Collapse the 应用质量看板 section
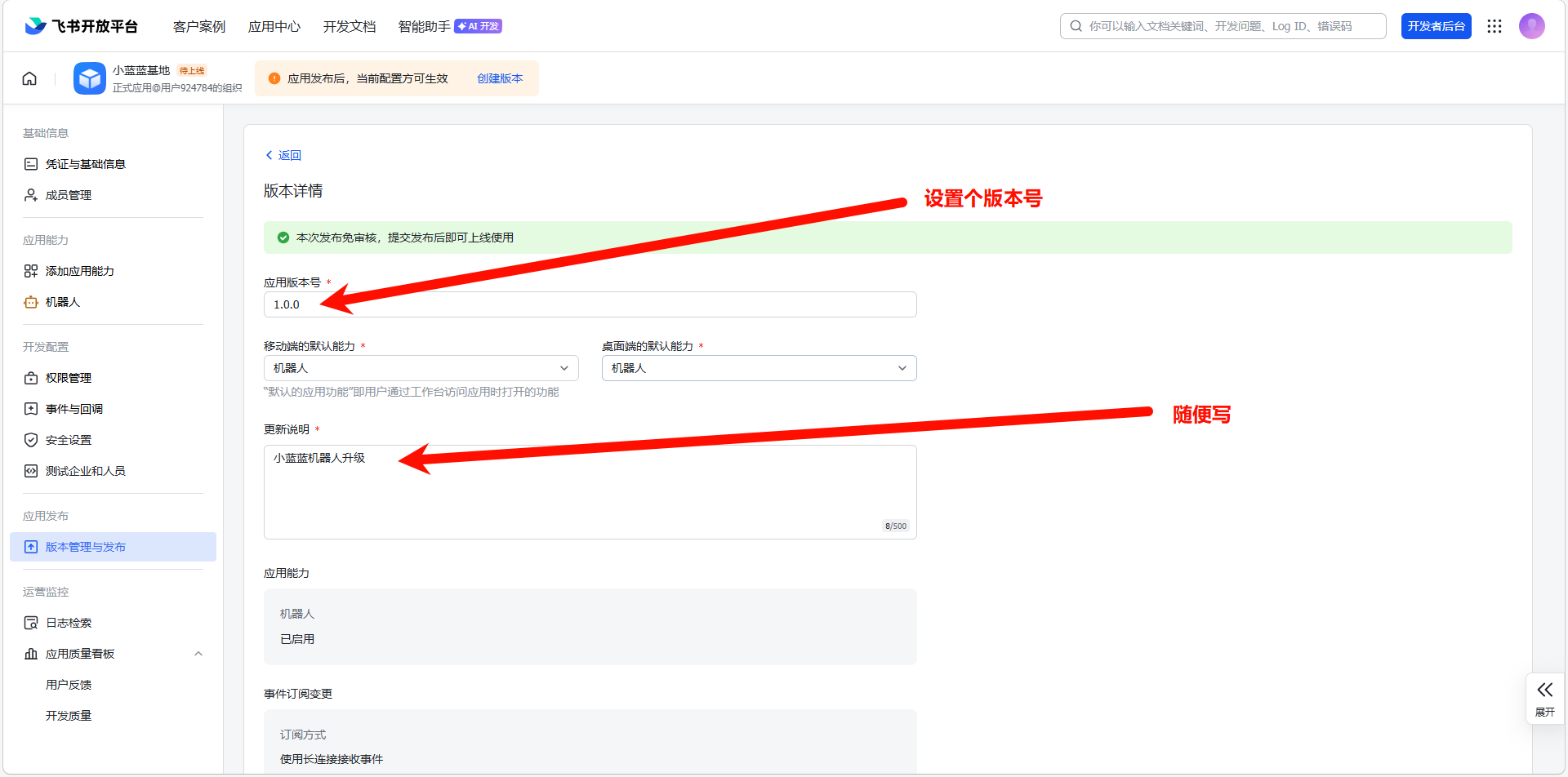The width and height of the screenshot is (1568, 777). click(x=198, y=654)
